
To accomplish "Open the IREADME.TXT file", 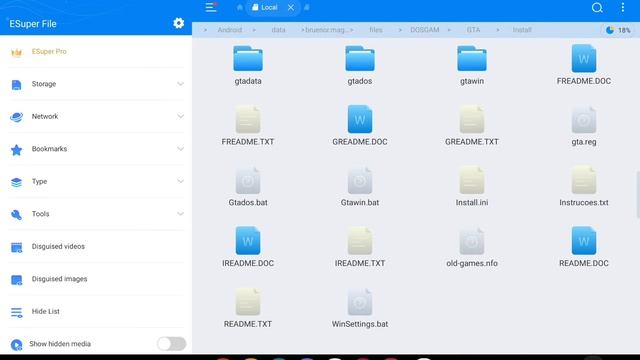I will tap(360, 247).
